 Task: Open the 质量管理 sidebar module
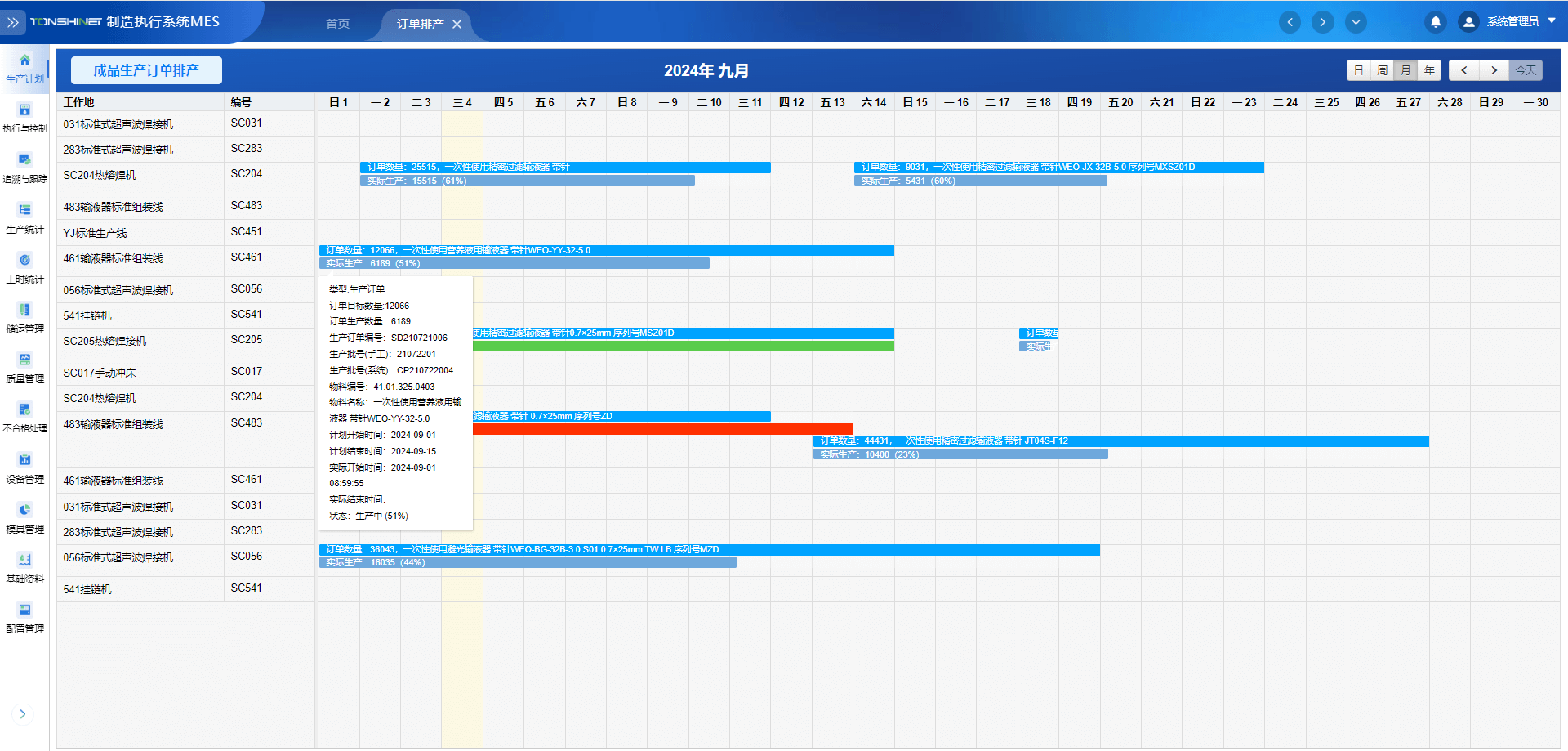point(24,368)
